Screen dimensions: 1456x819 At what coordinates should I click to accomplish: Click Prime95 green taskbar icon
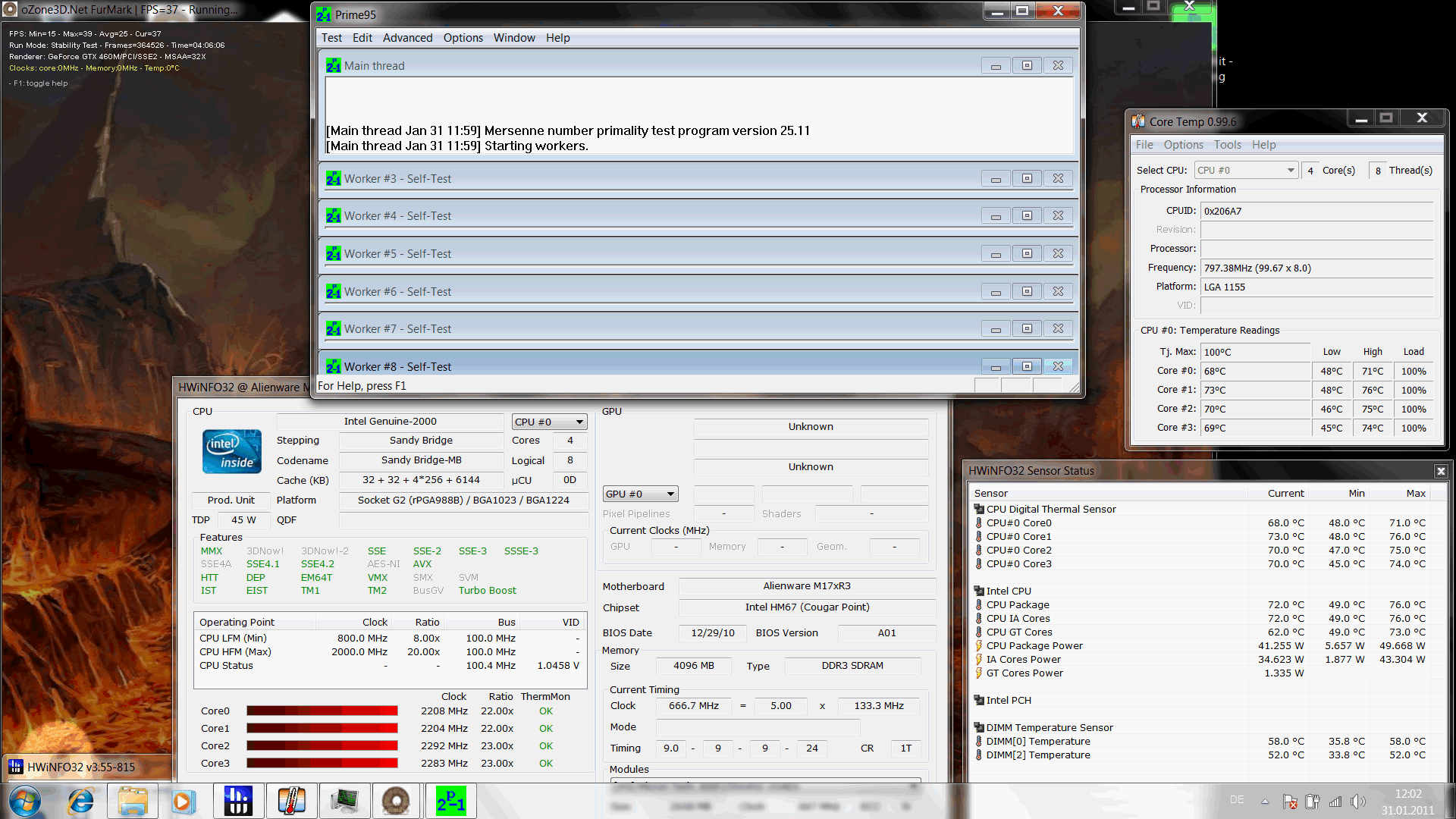tap(450, 801)
